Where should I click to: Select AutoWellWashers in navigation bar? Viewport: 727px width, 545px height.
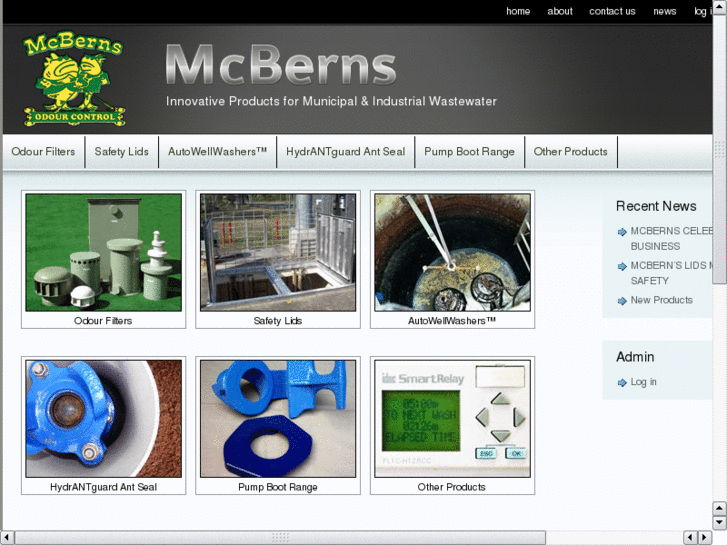tap(217, 152)
